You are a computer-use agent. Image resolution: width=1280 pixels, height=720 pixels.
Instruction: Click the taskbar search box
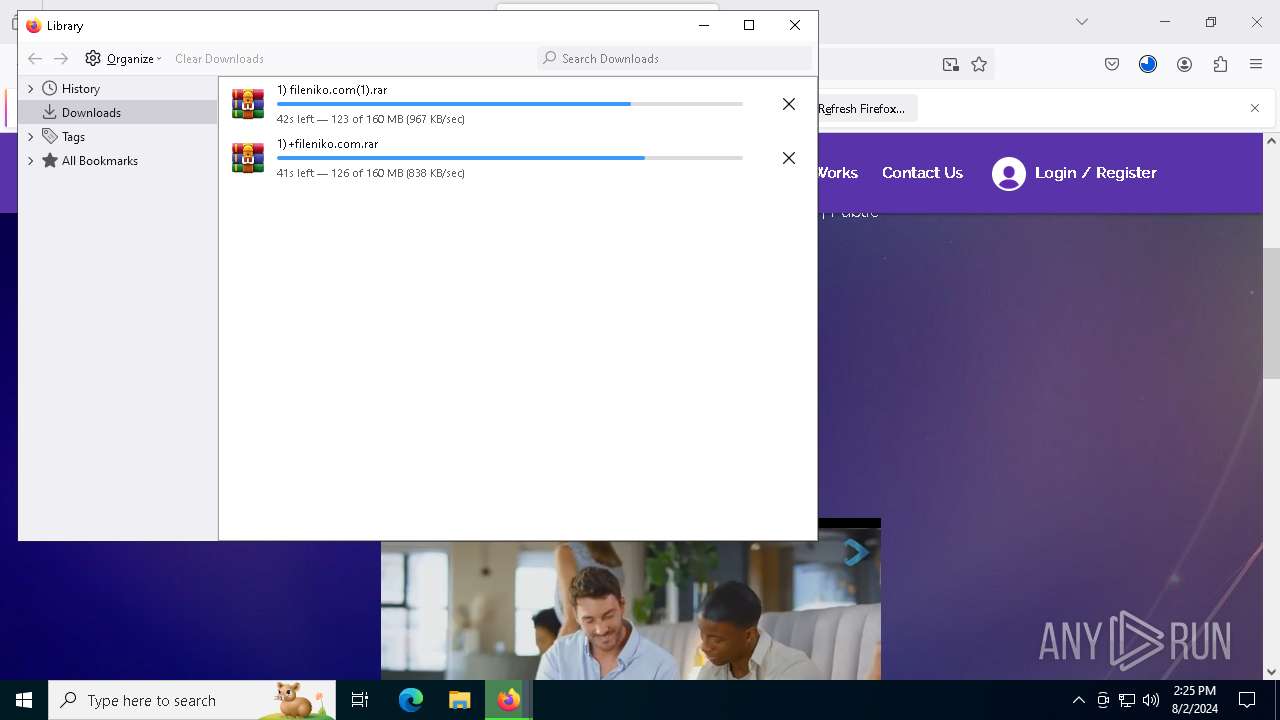click(x=192, y=700)
